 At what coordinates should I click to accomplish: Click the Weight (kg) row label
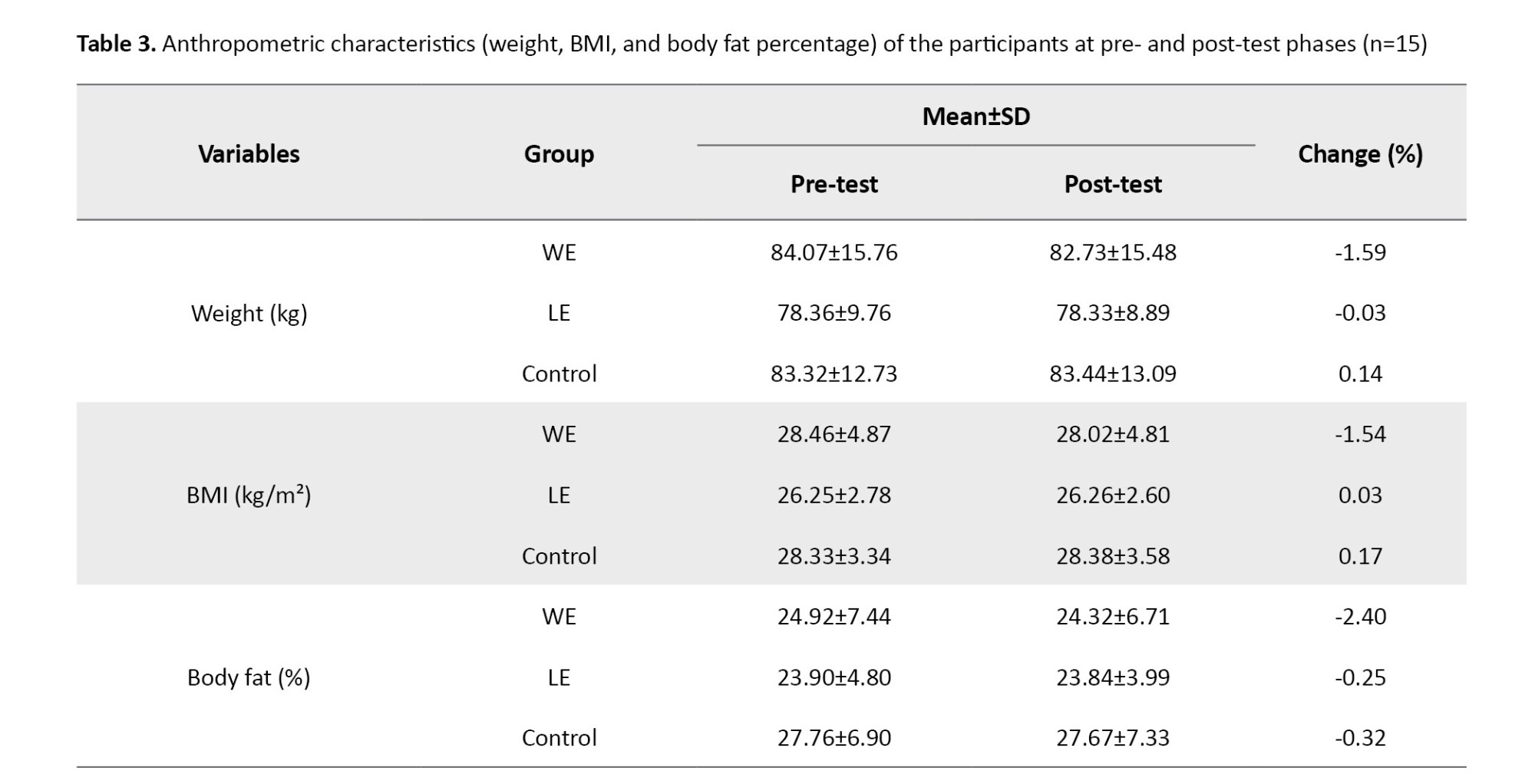point(249,313)
